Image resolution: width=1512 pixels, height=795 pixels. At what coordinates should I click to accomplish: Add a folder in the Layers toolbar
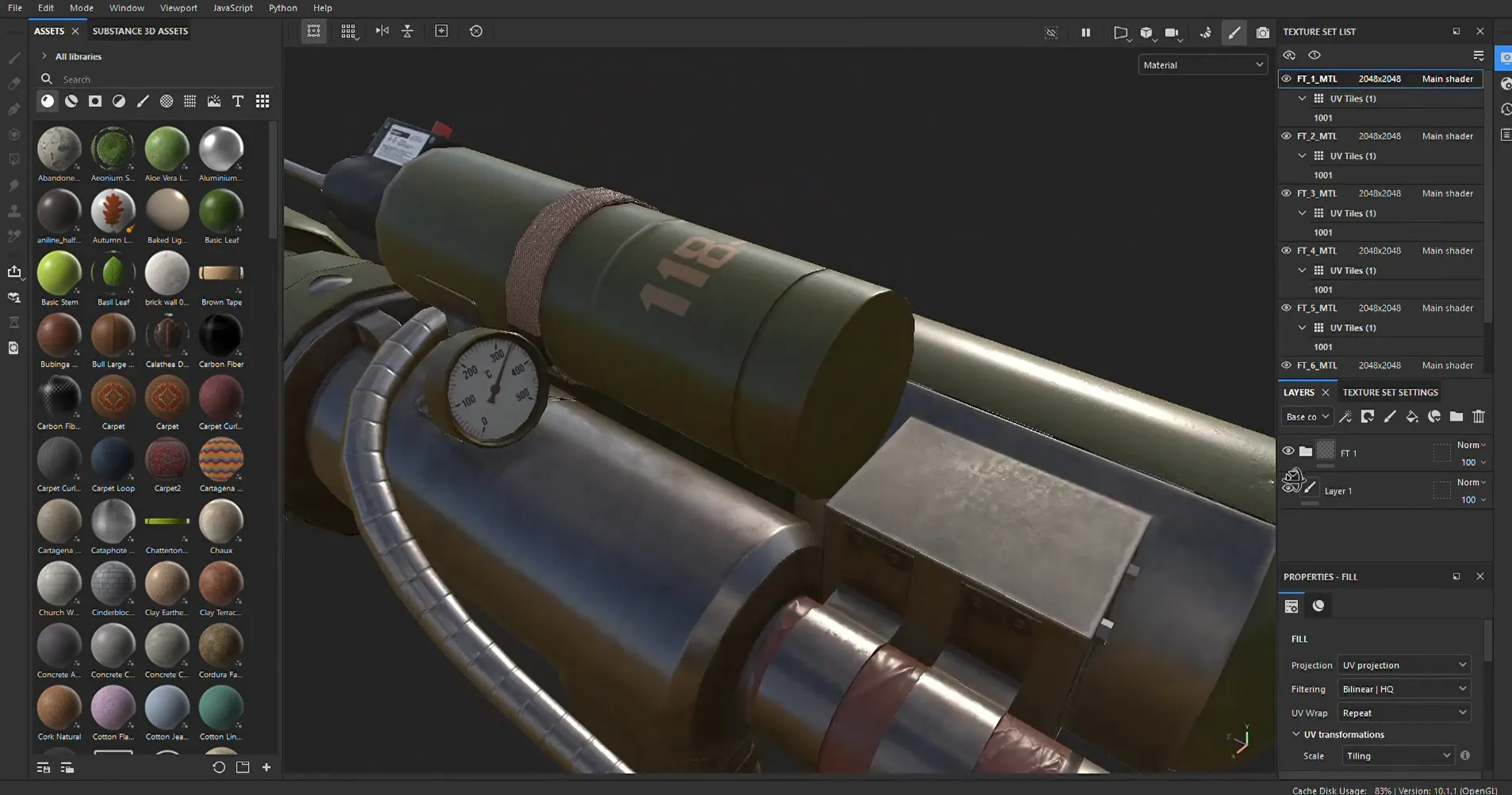click(1456, 417)
